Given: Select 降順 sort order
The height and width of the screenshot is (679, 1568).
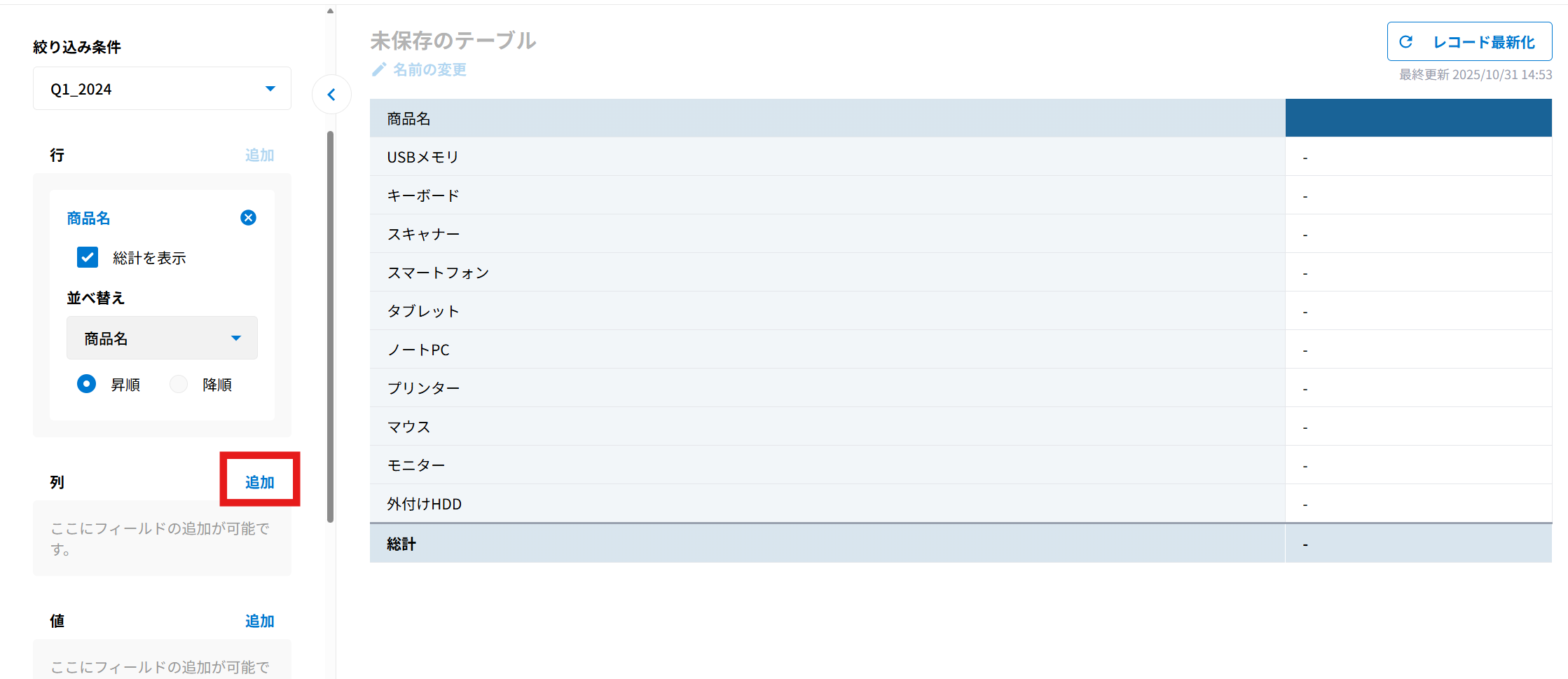Looking at the screenshot, I should point(179,384).
